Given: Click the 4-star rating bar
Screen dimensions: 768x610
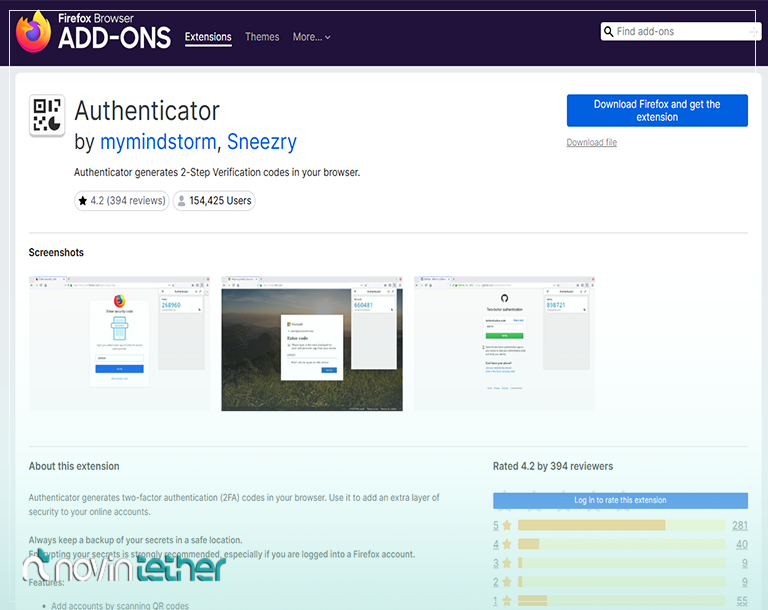Looking at the screenshot, I should tap(622, 544).
